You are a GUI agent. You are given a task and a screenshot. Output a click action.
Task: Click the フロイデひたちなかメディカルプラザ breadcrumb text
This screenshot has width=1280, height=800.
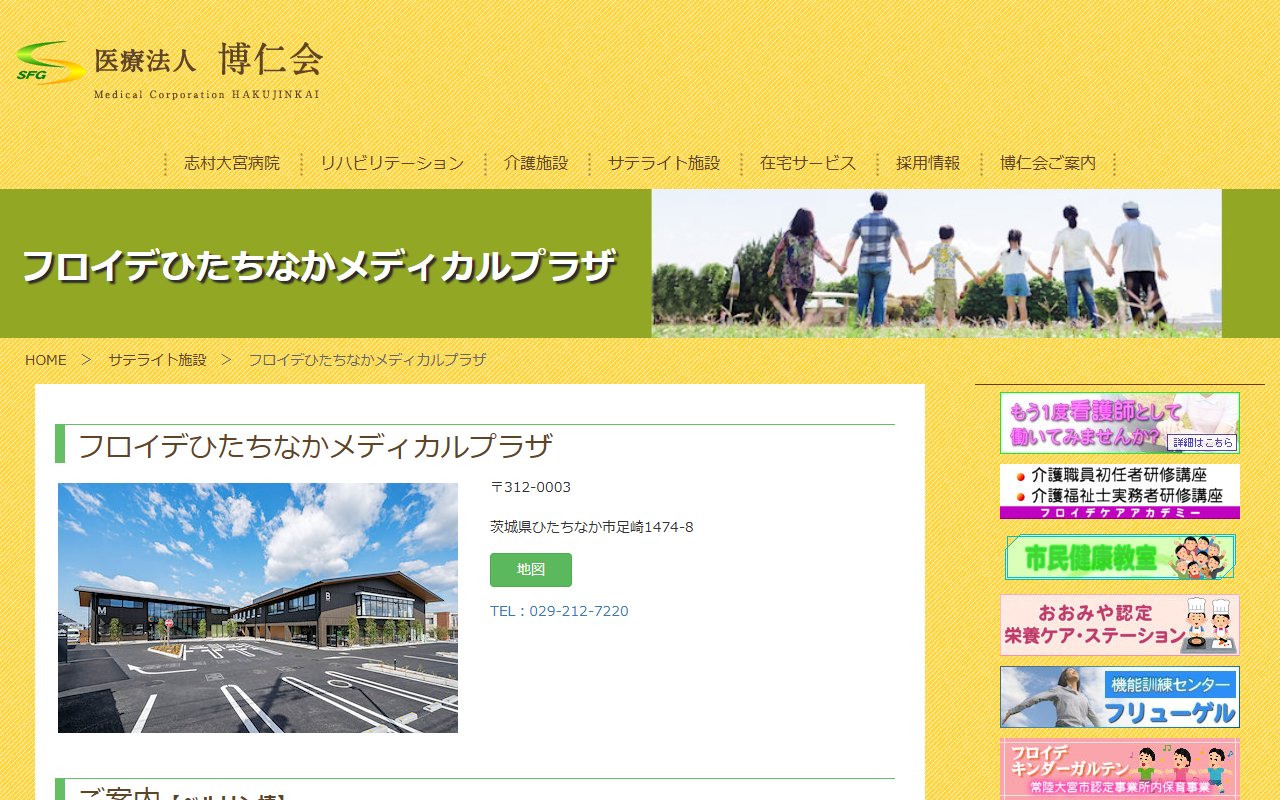point(367,360)
